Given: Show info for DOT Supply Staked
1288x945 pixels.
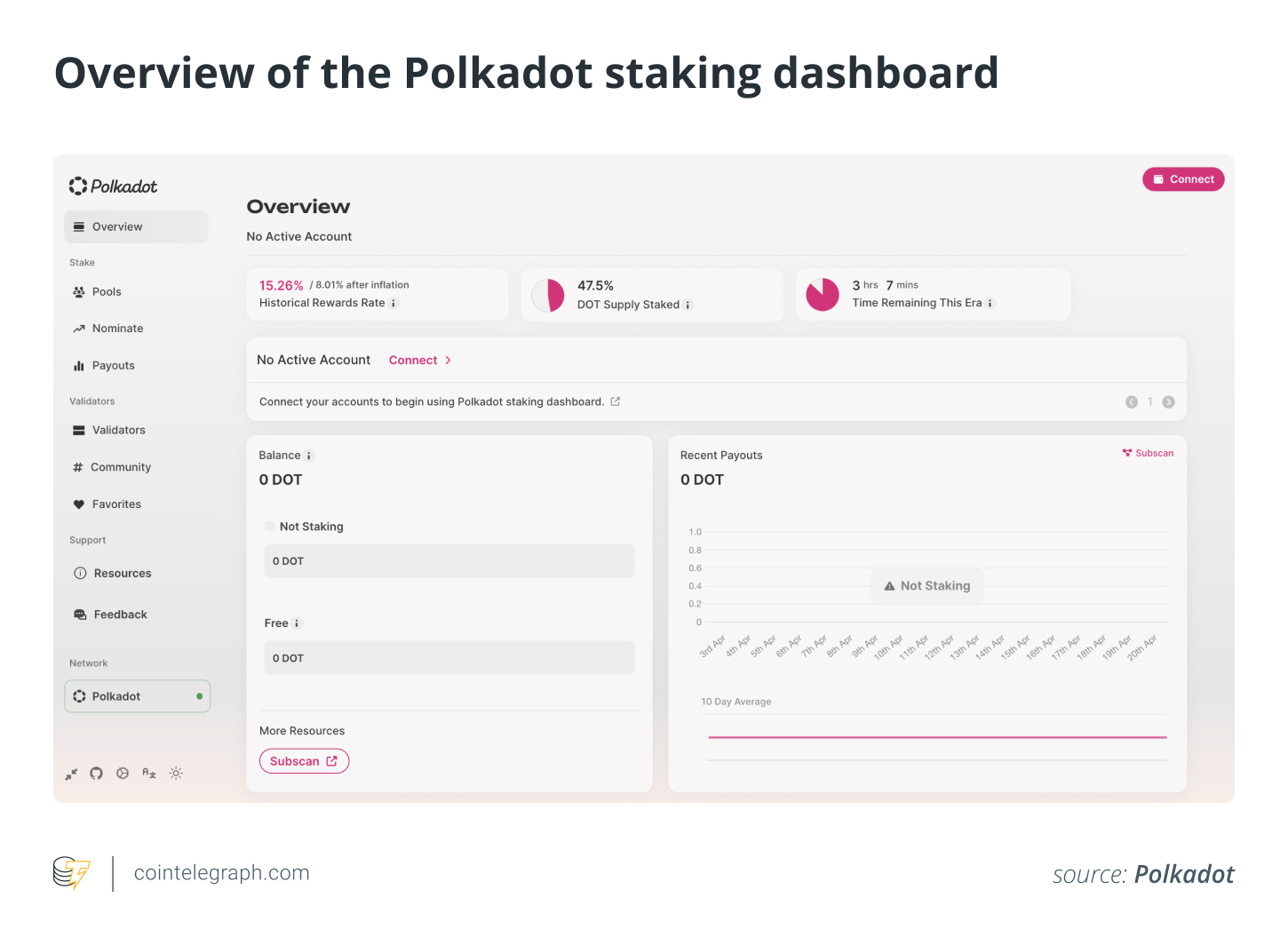Looking at the screenshot, I should [x=688, y=306].
